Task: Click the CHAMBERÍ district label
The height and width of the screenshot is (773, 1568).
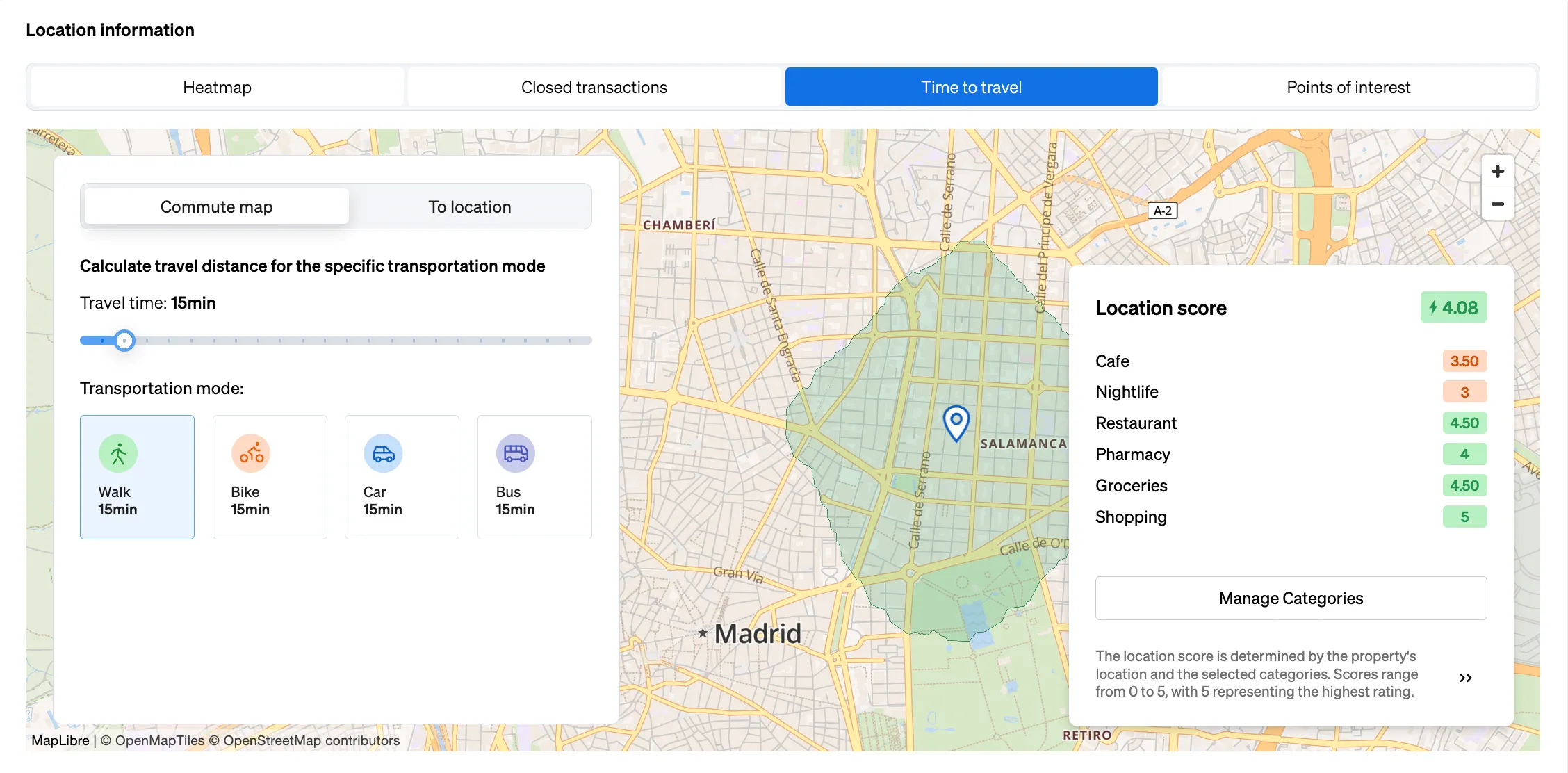Action: pos(679,225)
